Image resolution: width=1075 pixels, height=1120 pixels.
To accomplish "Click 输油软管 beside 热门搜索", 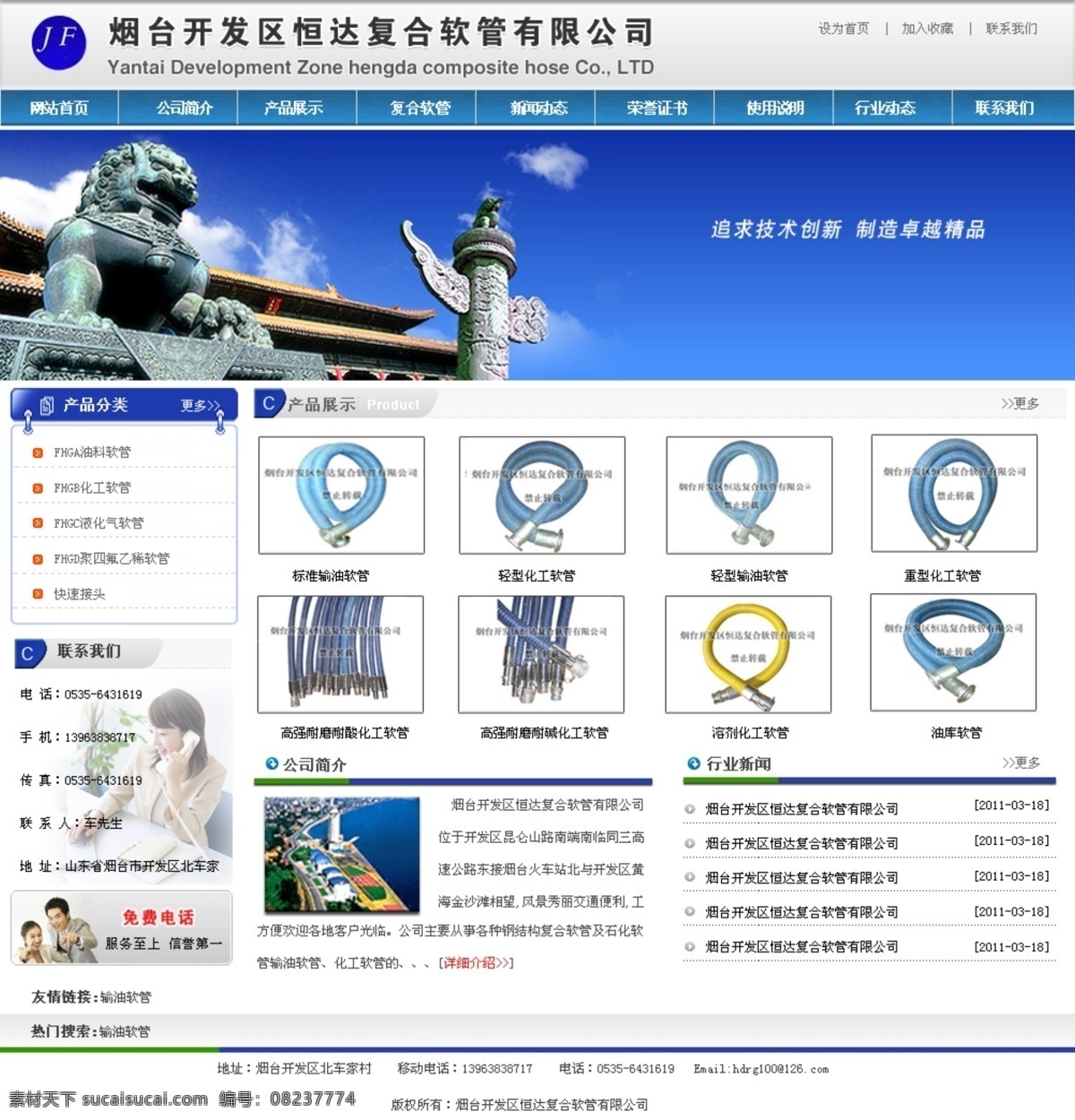I will click(125, 1032).
